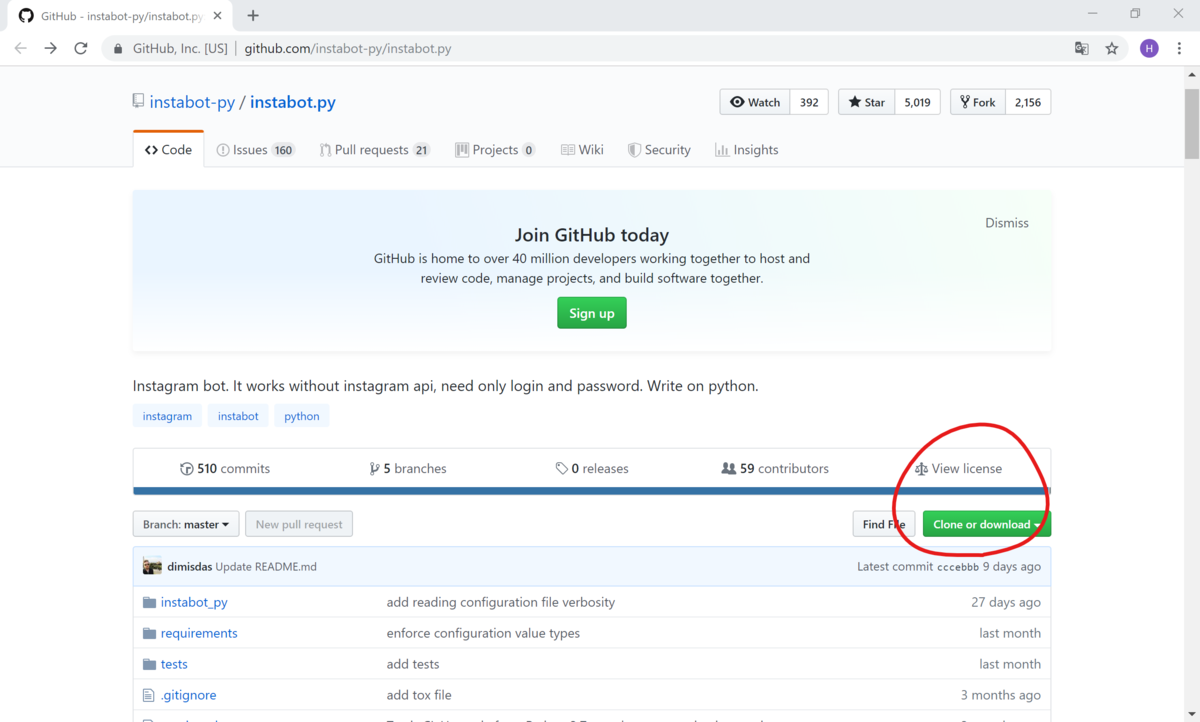Viewport: 1200px width, 722px height.
Task: Open a new browser tab with the plus icon
Action: [253, 15]
